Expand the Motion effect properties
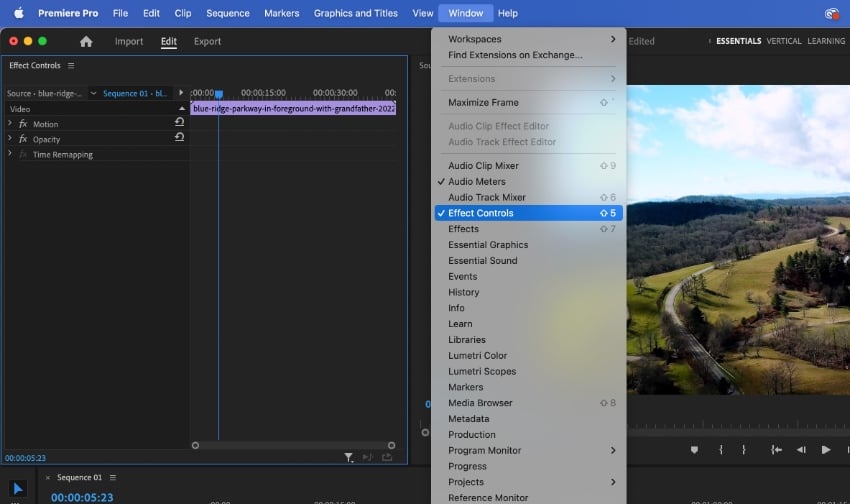The width and height of the screenshot is (850, 504). pos(10,124)
